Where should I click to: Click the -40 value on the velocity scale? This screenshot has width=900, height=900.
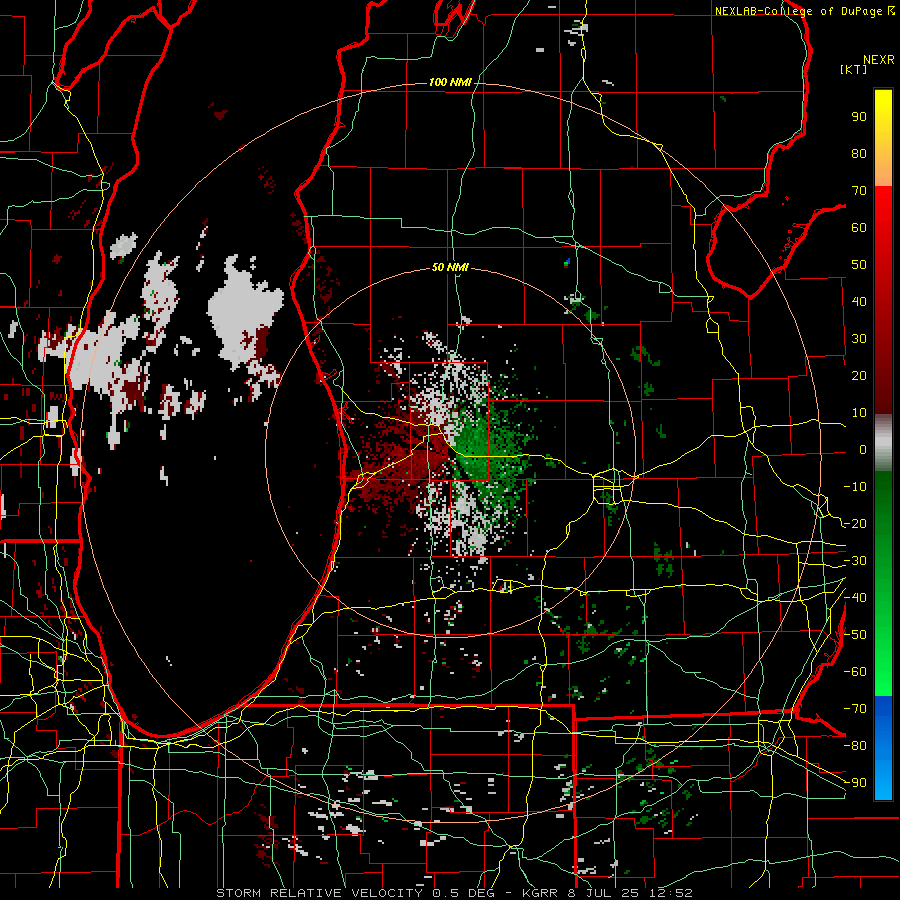click(855, 598)
